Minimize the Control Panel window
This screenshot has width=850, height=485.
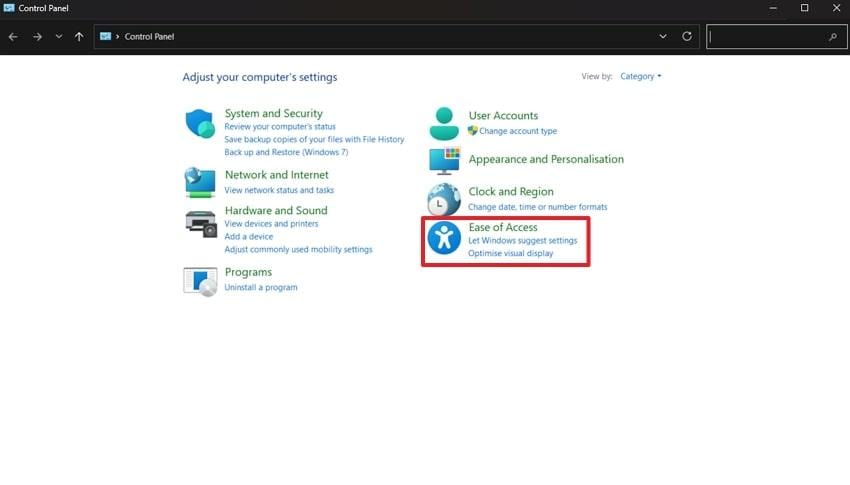(x=773, y=8)
